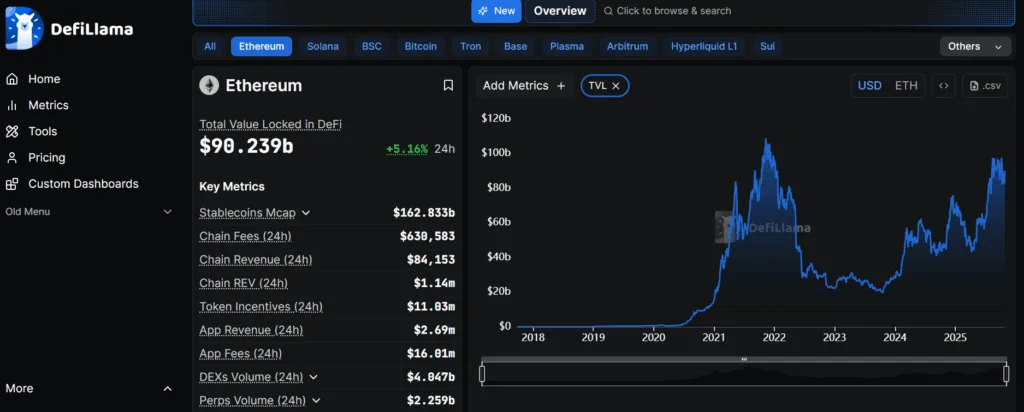Click Add Metrics button
This screenshot has height=412, width=1024.
click(x=524, y=86)
